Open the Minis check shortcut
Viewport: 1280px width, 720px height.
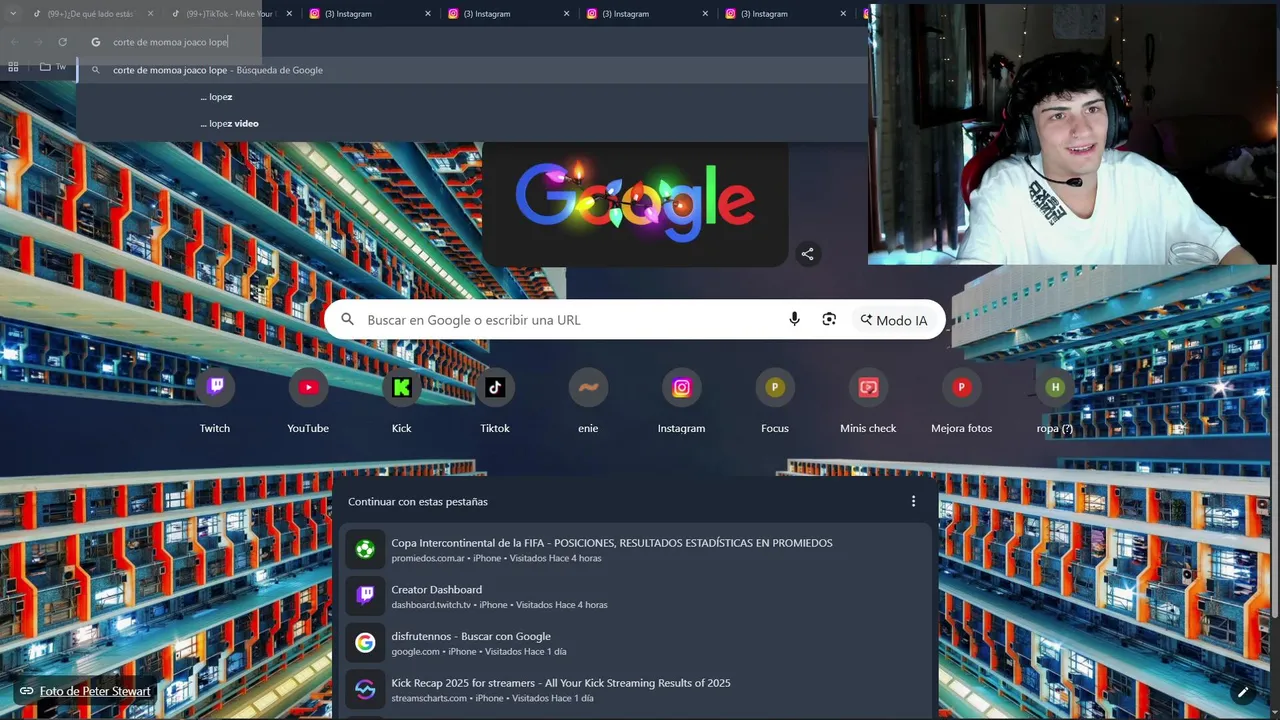tap(868, 399)
